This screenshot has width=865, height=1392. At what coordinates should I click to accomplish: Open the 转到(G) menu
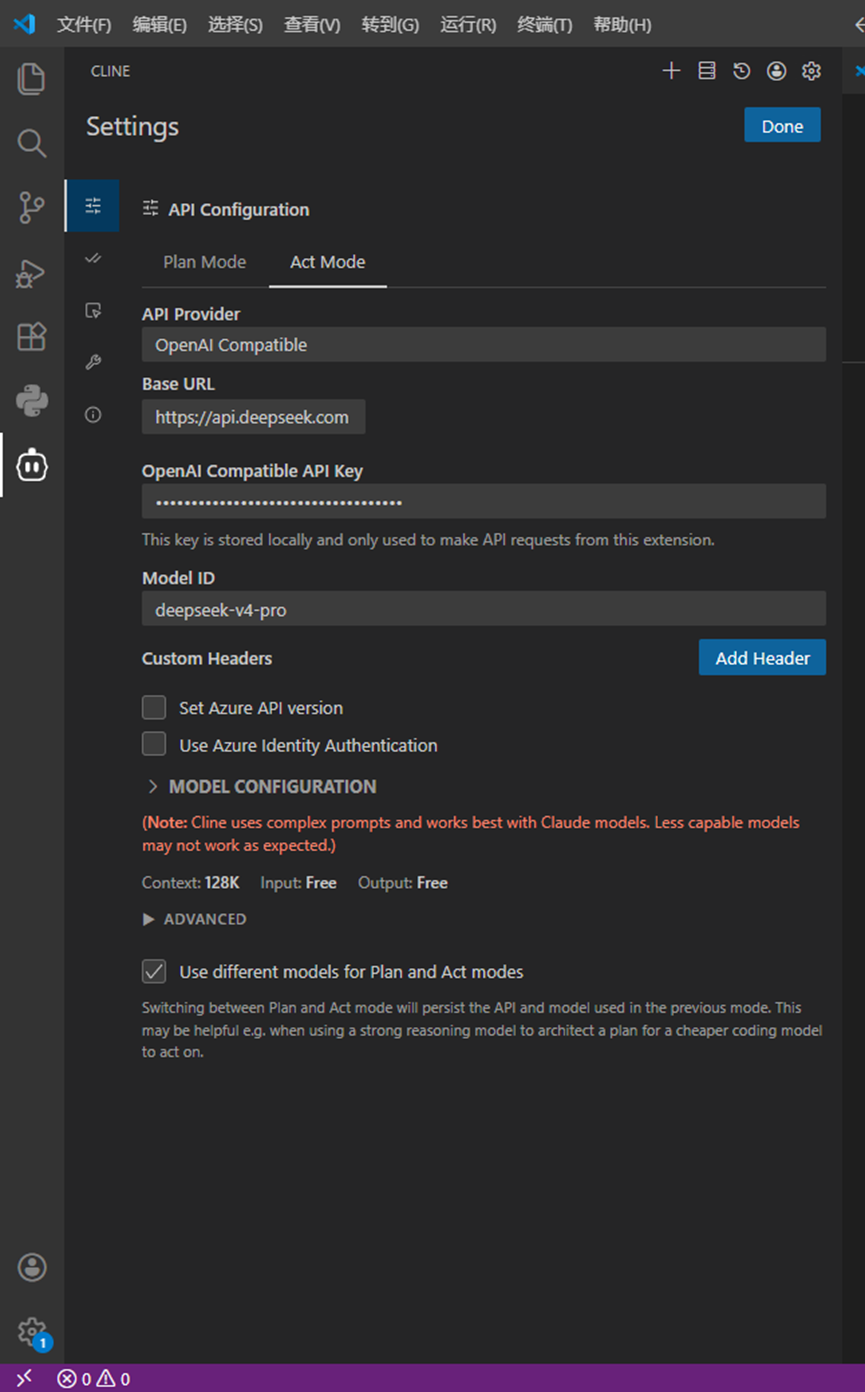pyautogui.click(x=390, y=24)
